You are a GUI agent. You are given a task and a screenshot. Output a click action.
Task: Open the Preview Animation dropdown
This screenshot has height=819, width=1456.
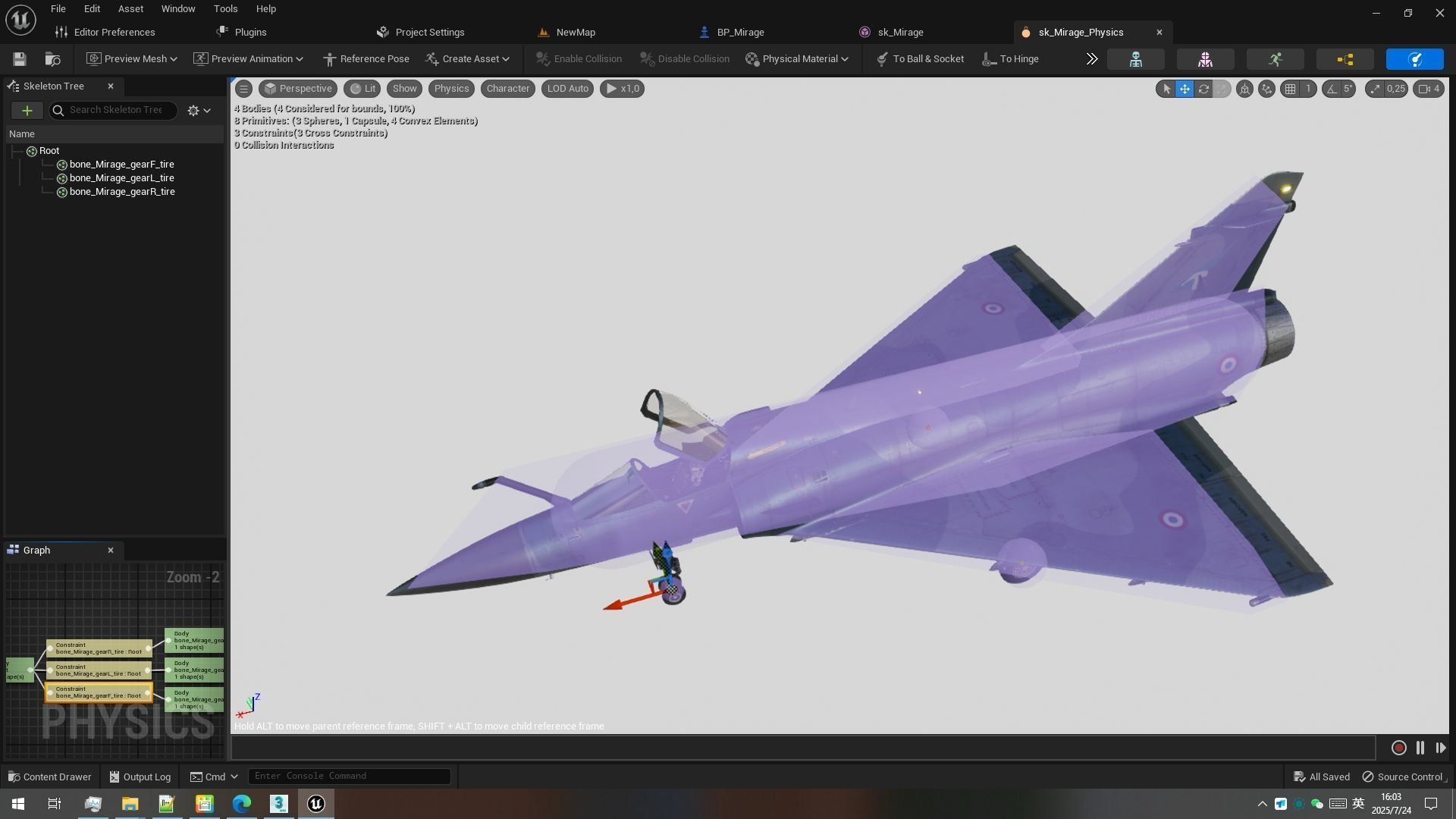(248, 59)
